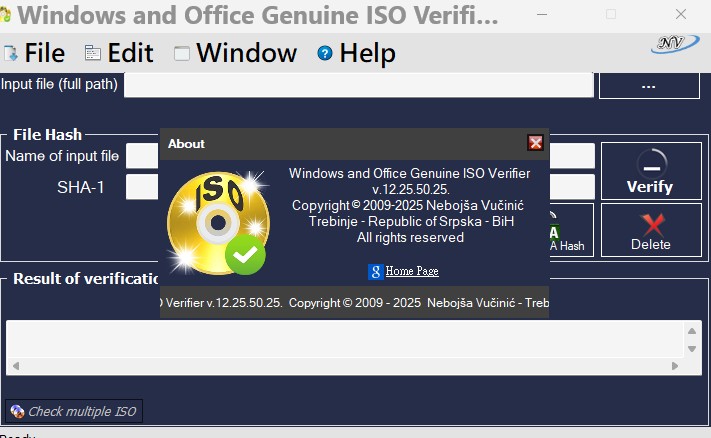Click the version text v.12.25.50.25.
This screenshot has width=711, height=438.
click(x=411, y=190)
